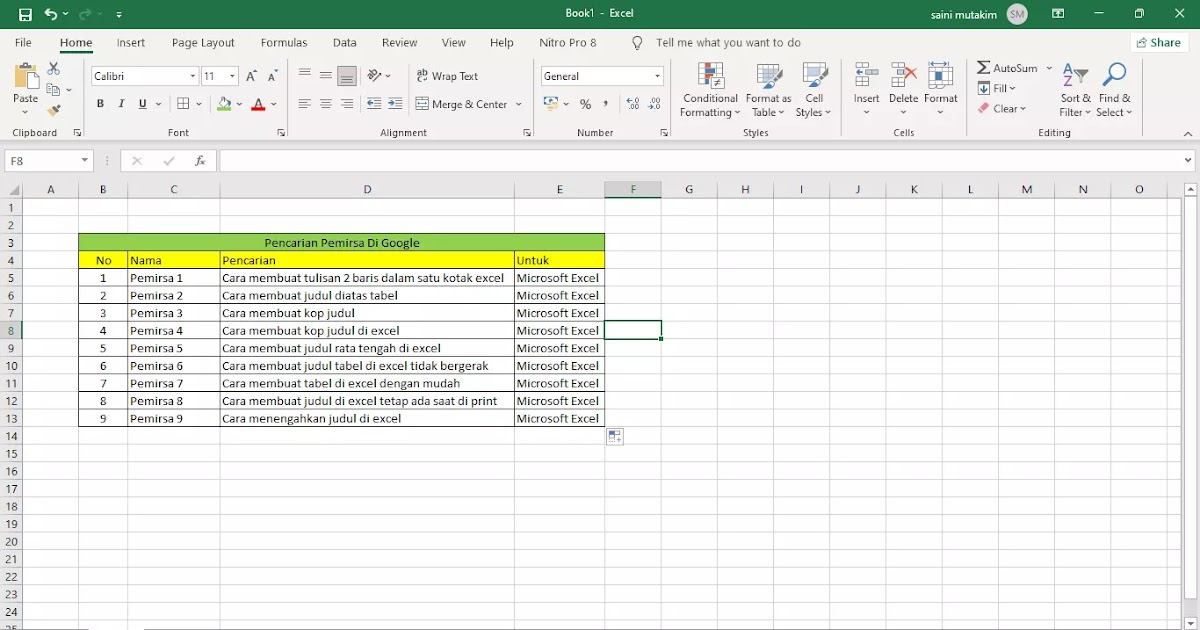Image resolution: width=1200 pixels, height=630 pixels.
Task: Align text to top icon
Action: coord(305,75)
